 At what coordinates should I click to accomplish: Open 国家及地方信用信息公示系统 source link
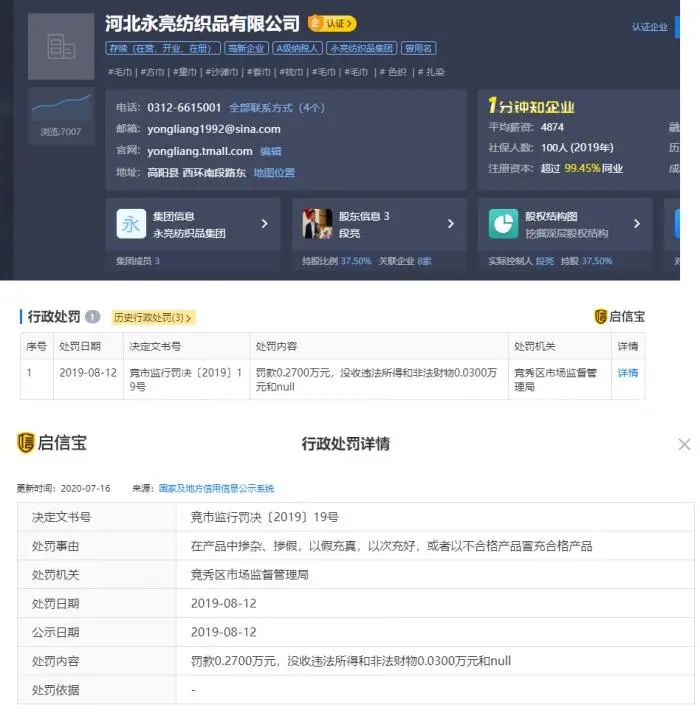[216, 488]
